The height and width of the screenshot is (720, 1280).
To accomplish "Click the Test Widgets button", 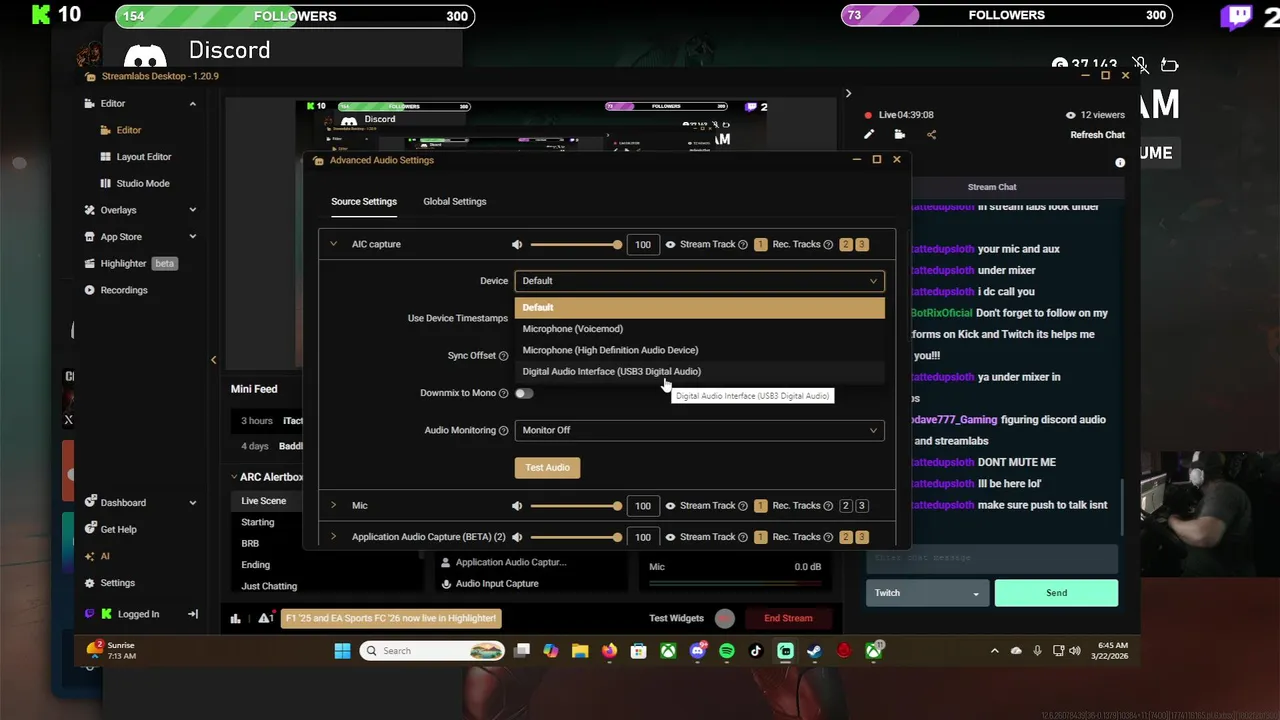I will tap(676, 618).
